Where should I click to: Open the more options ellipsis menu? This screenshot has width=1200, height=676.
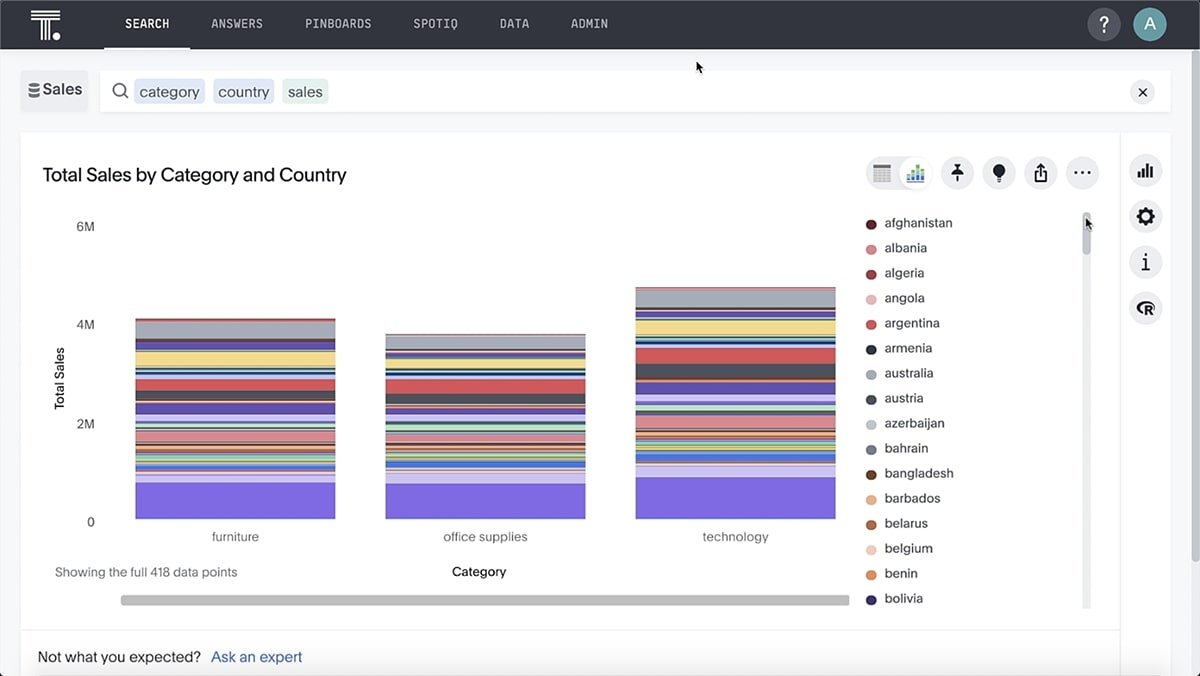[x=1082, y=173]
